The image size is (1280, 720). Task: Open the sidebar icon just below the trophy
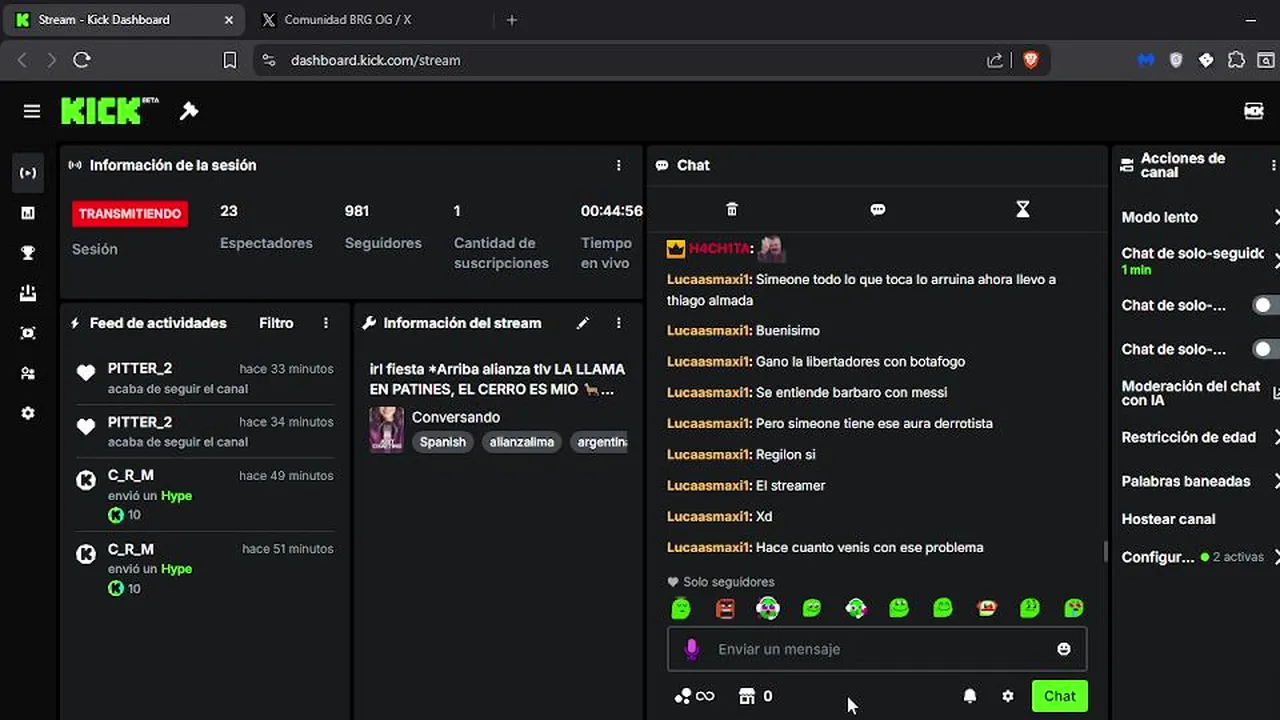[x=28, y=293]
